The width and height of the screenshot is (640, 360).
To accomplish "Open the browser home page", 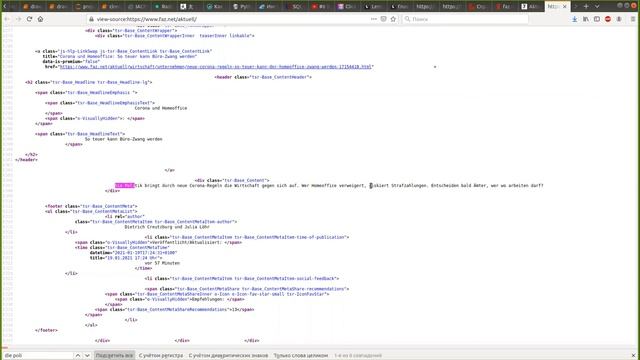I will pos(40,19).
